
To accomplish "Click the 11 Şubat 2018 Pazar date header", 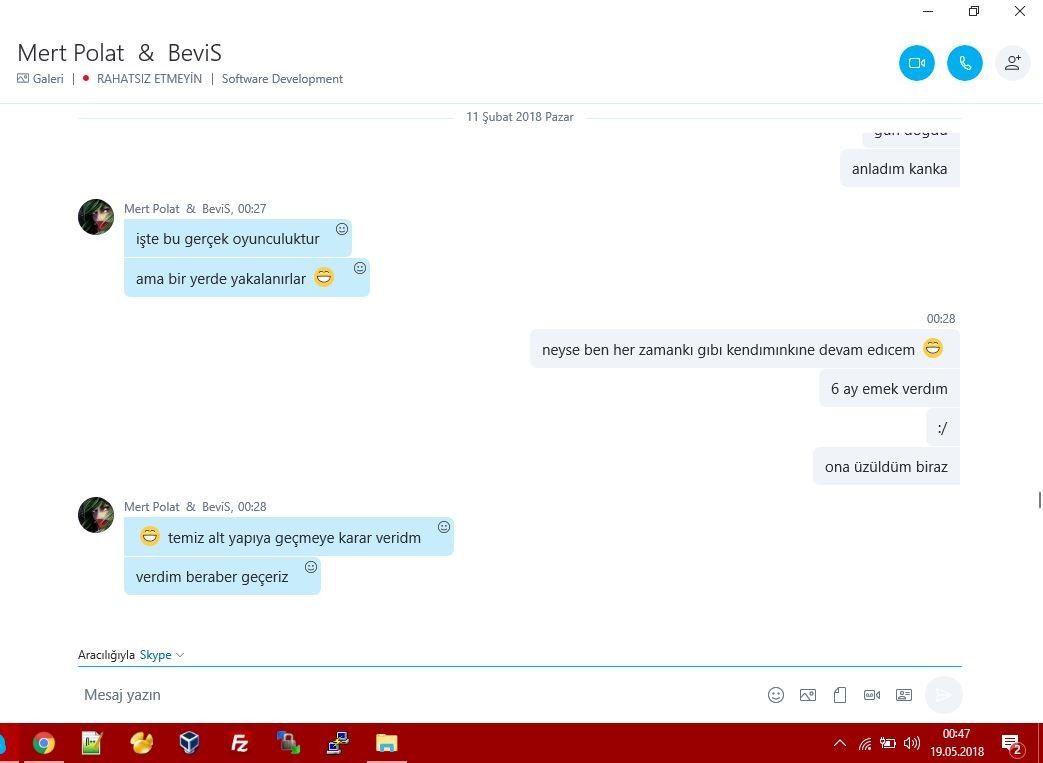I will click(520, 117).
